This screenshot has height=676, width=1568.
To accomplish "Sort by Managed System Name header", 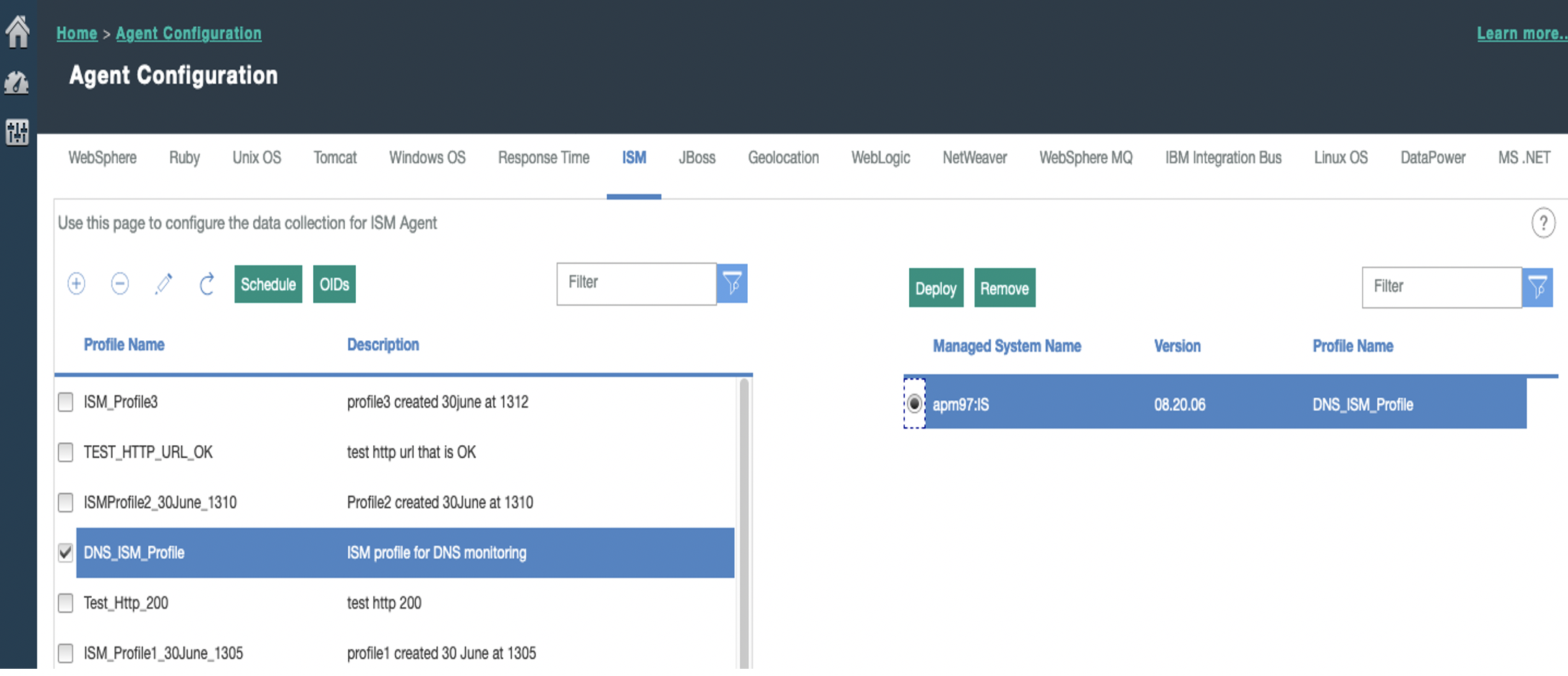I will click(x=1007, y=346).
